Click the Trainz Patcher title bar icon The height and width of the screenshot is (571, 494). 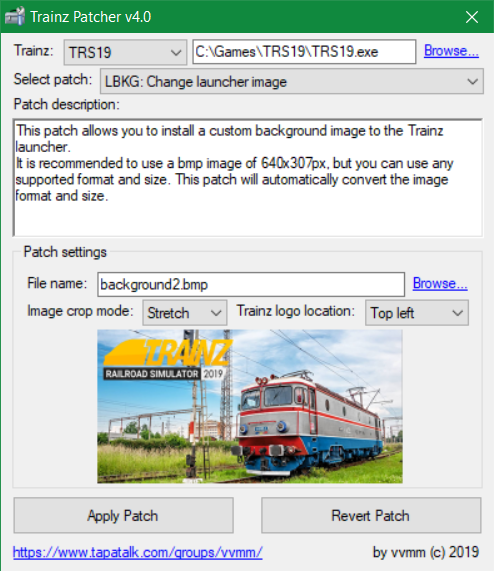click(15, 17)
